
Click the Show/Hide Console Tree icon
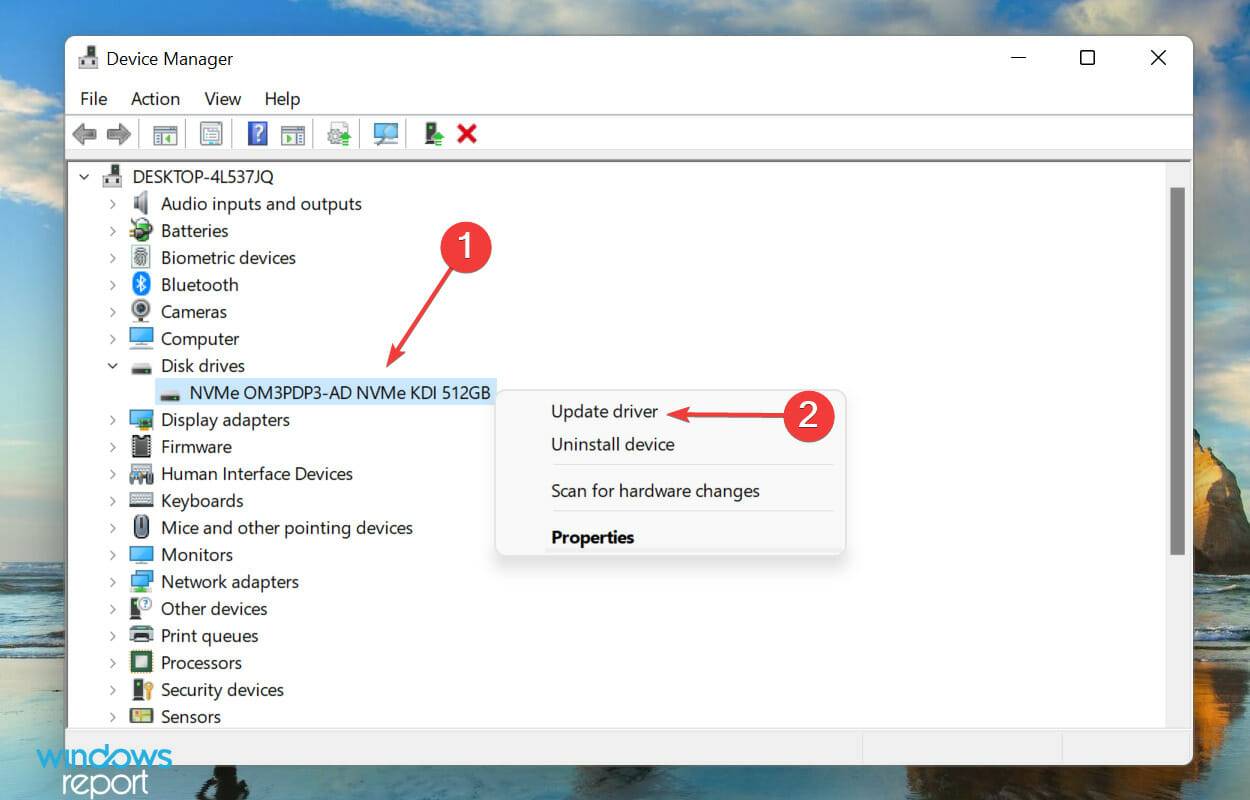pos(164,133)
